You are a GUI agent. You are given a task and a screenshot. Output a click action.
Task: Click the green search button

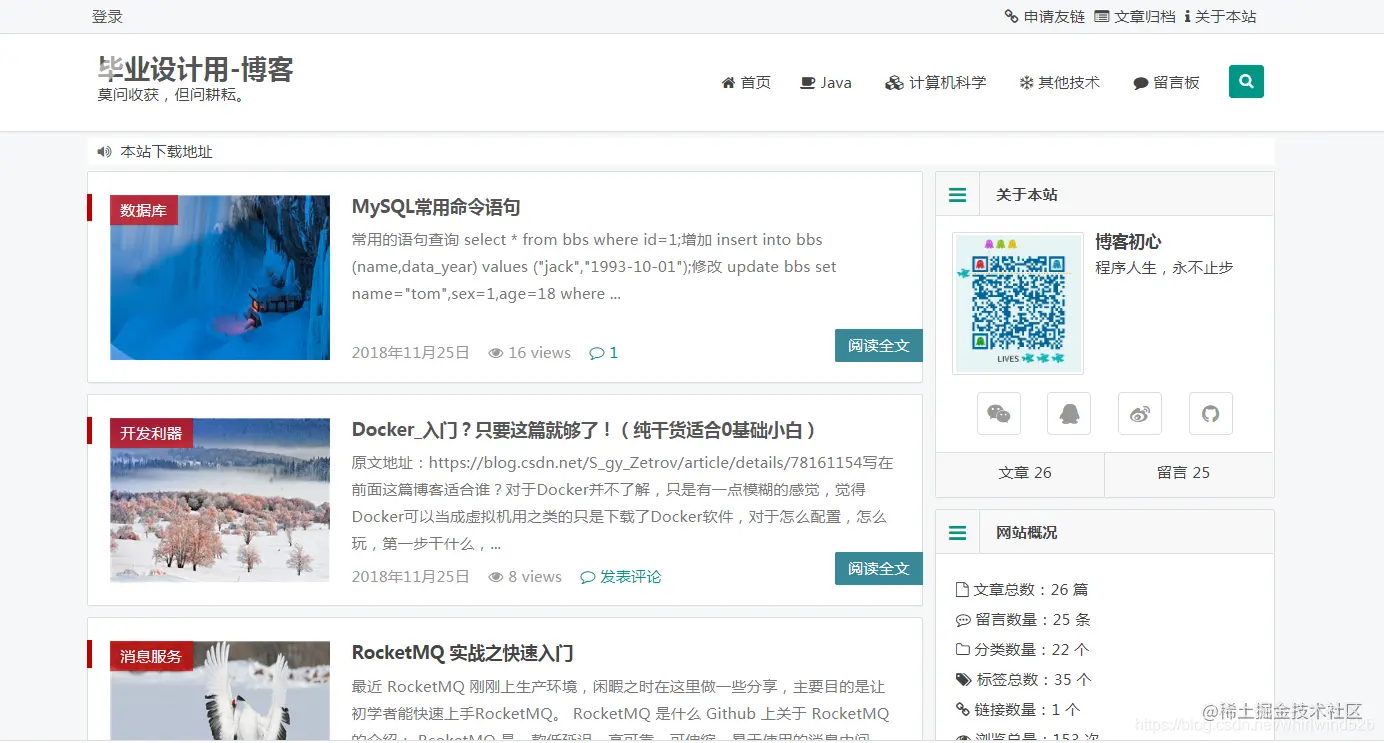[x=1246, y=82]
